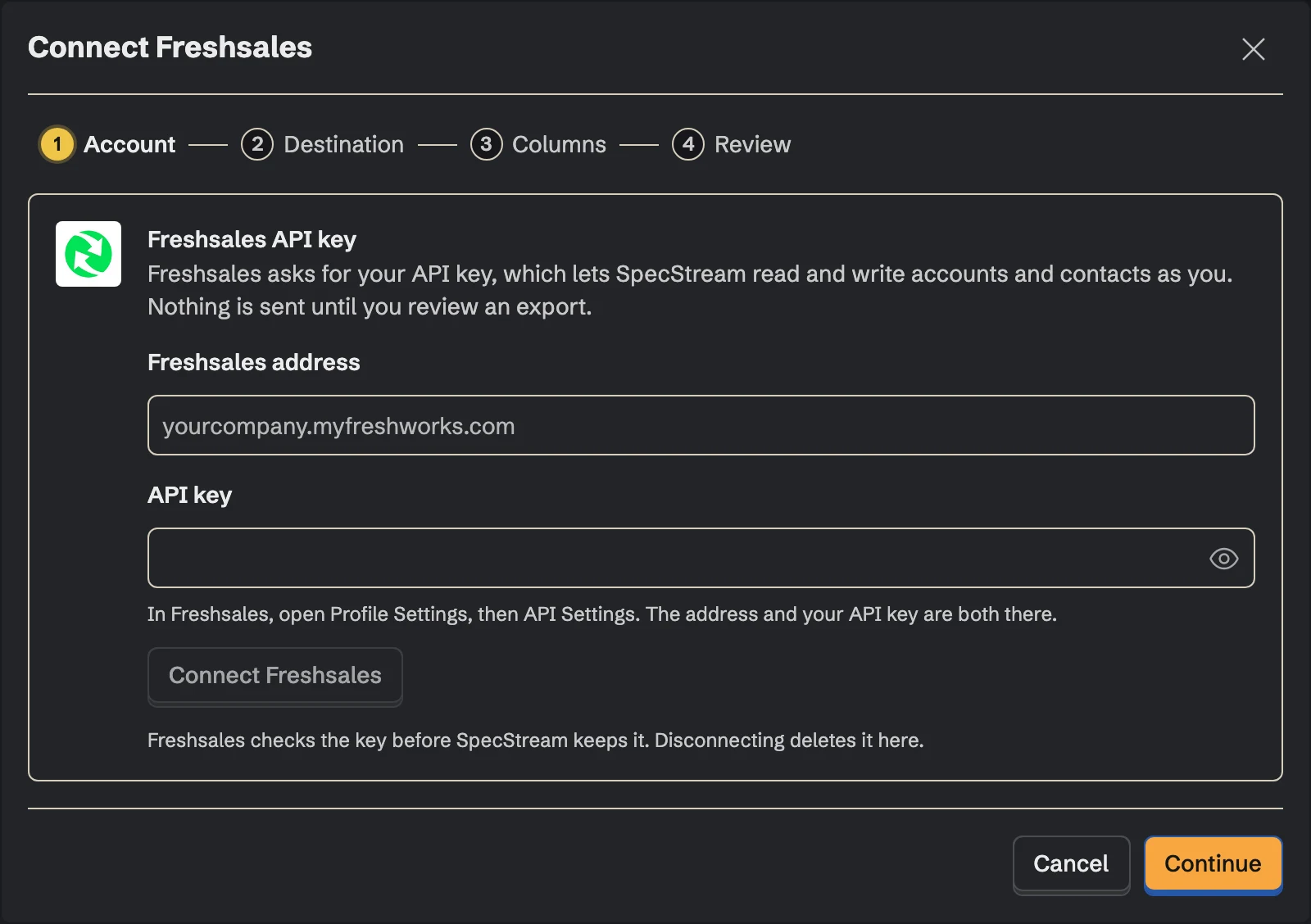Click the Profile Settings help text
The height and width of the screenshot is (924, 1311).
[x=602, y=614]
